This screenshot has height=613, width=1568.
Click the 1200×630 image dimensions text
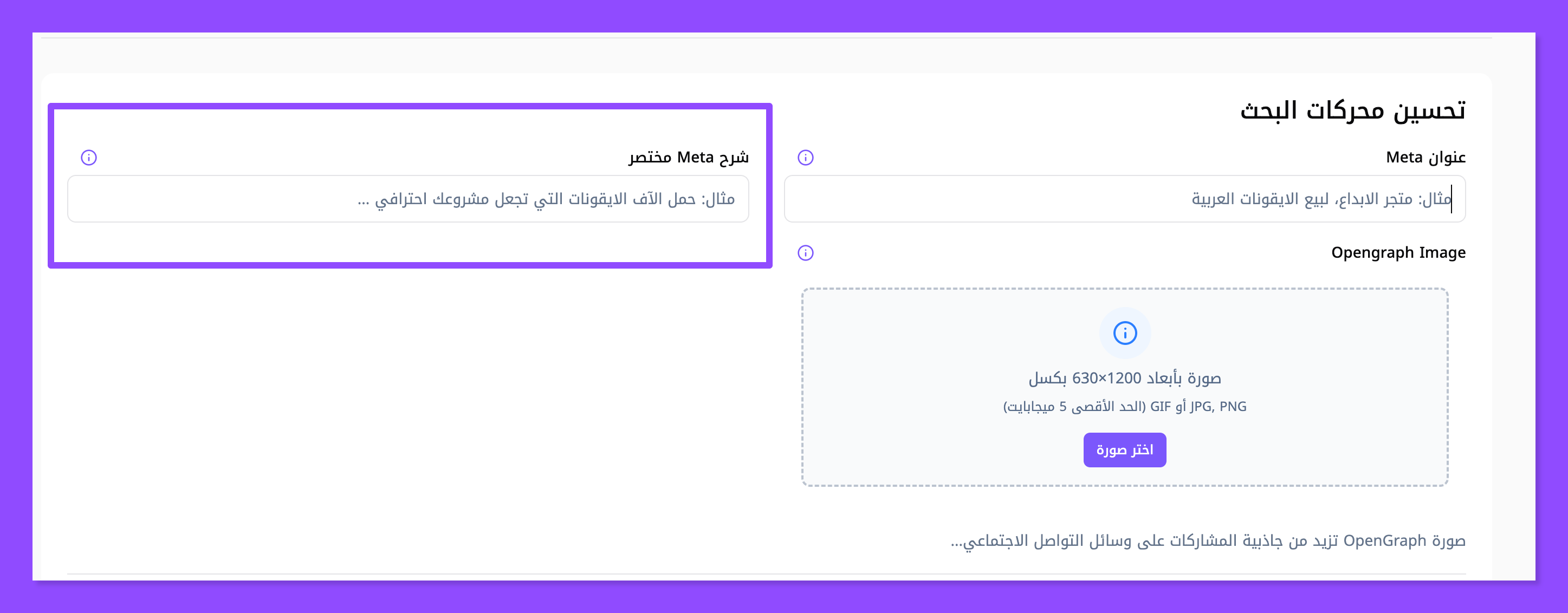coord(1124,379)
